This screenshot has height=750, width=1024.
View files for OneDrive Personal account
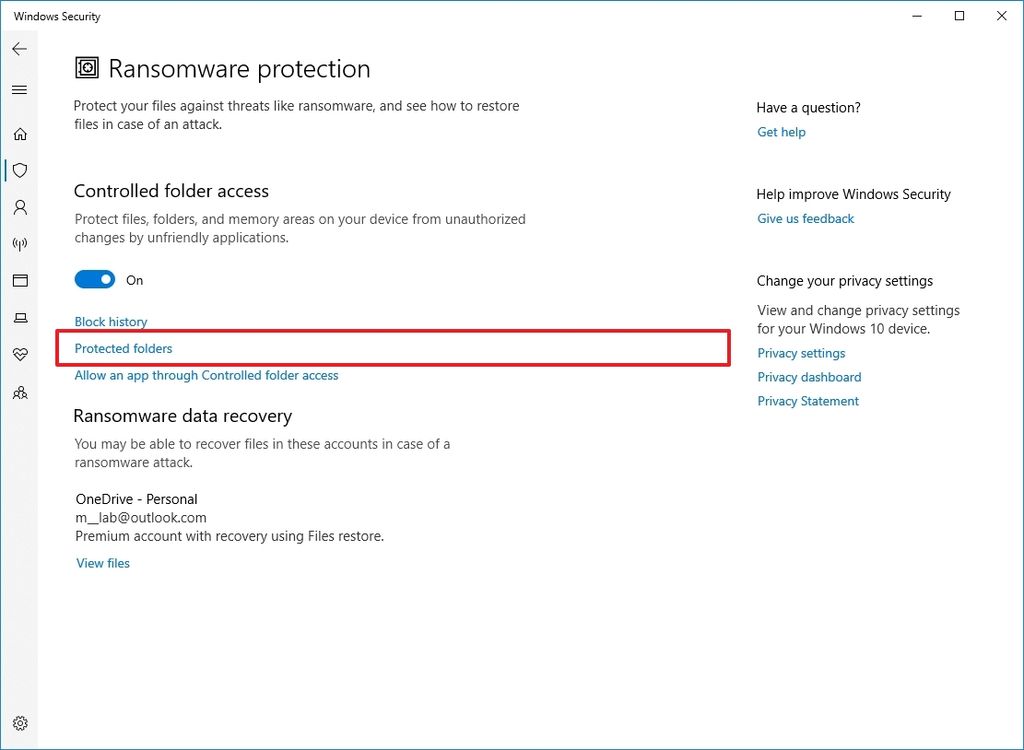103,563
